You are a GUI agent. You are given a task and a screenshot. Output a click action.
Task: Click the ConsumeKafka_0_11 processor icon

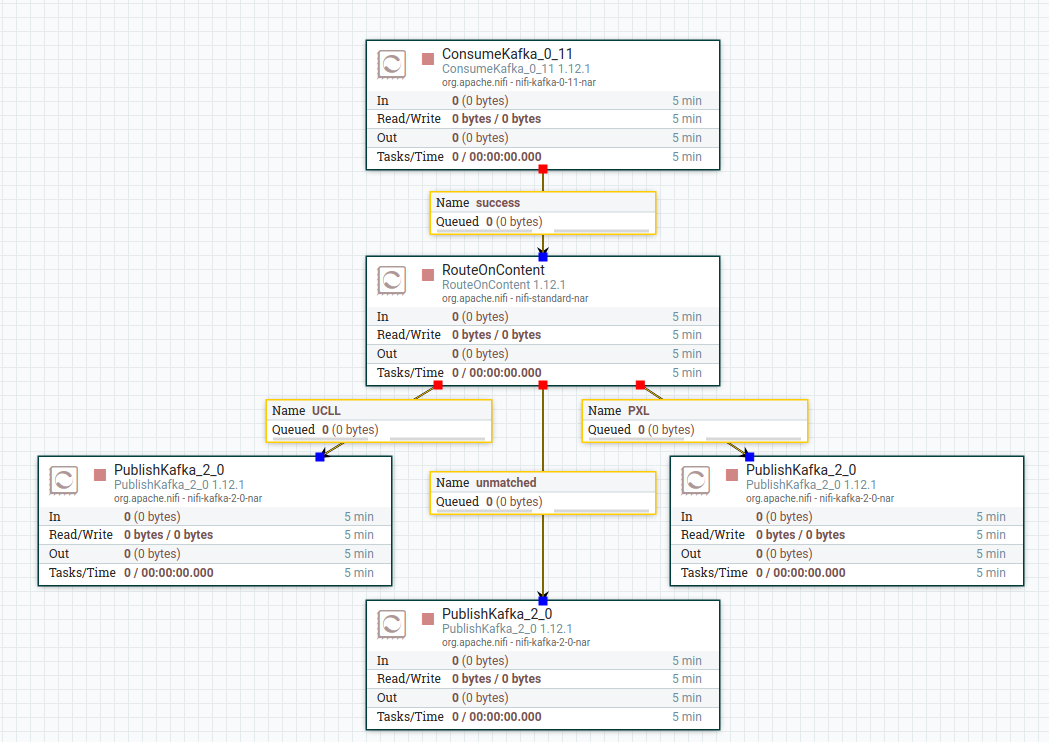point(392,64)
